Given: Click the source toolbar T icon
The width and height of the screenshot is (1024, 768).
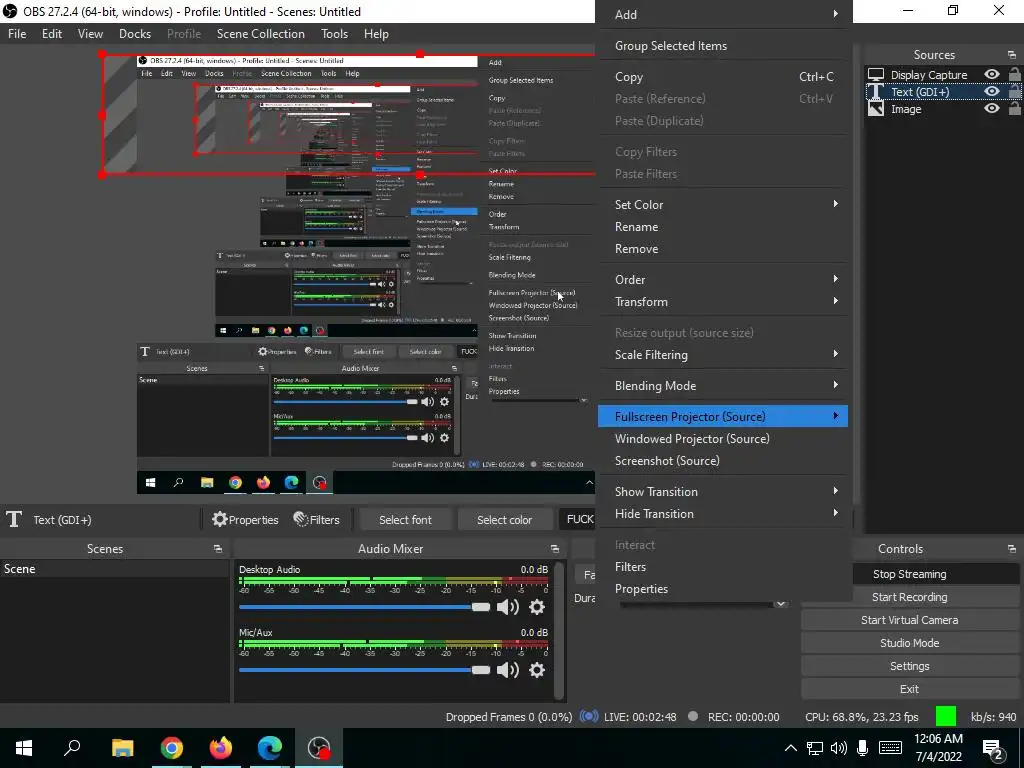Looking at the screenshot, I should (x=14, y=519).
